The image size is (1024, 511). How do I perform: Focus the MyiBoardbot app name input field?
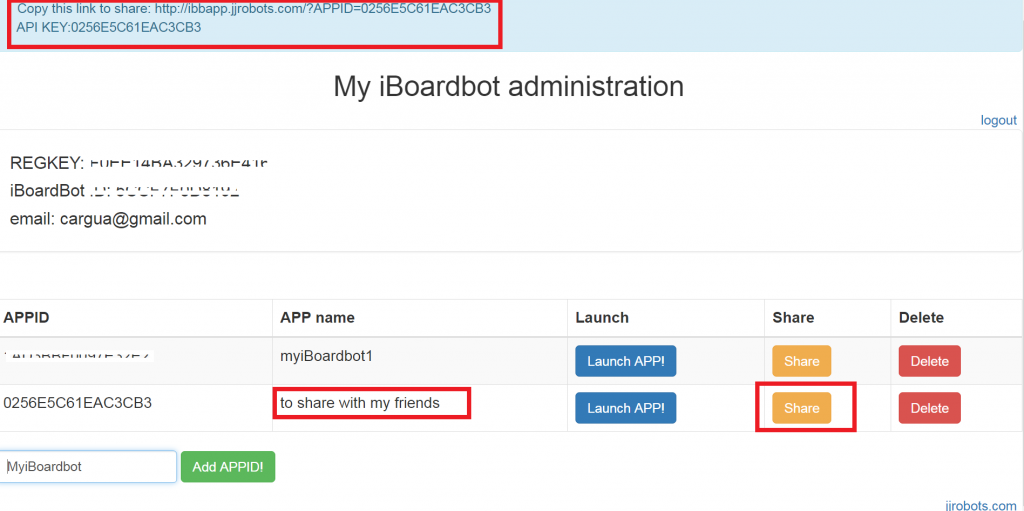point(88,467)
